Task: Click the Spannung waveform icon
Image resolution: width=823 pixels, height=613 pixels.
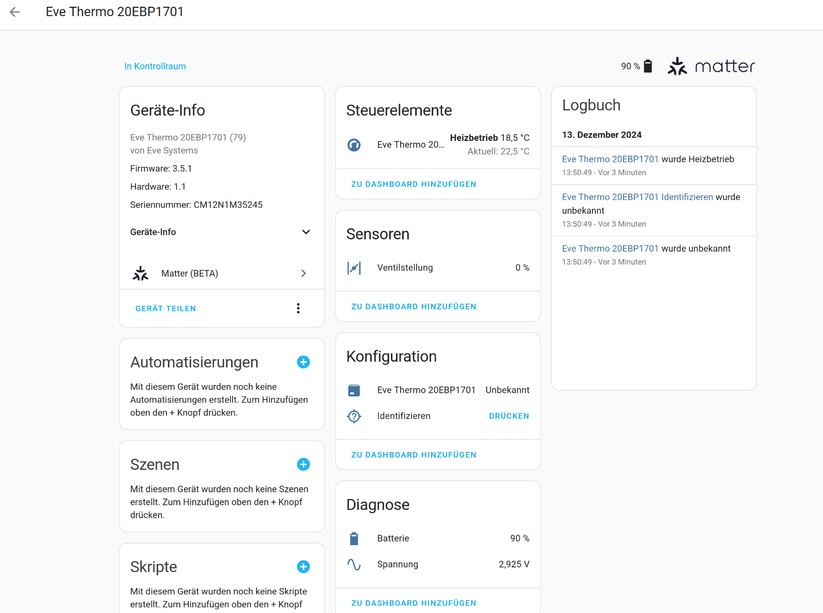Action: [x=355, y=564]
